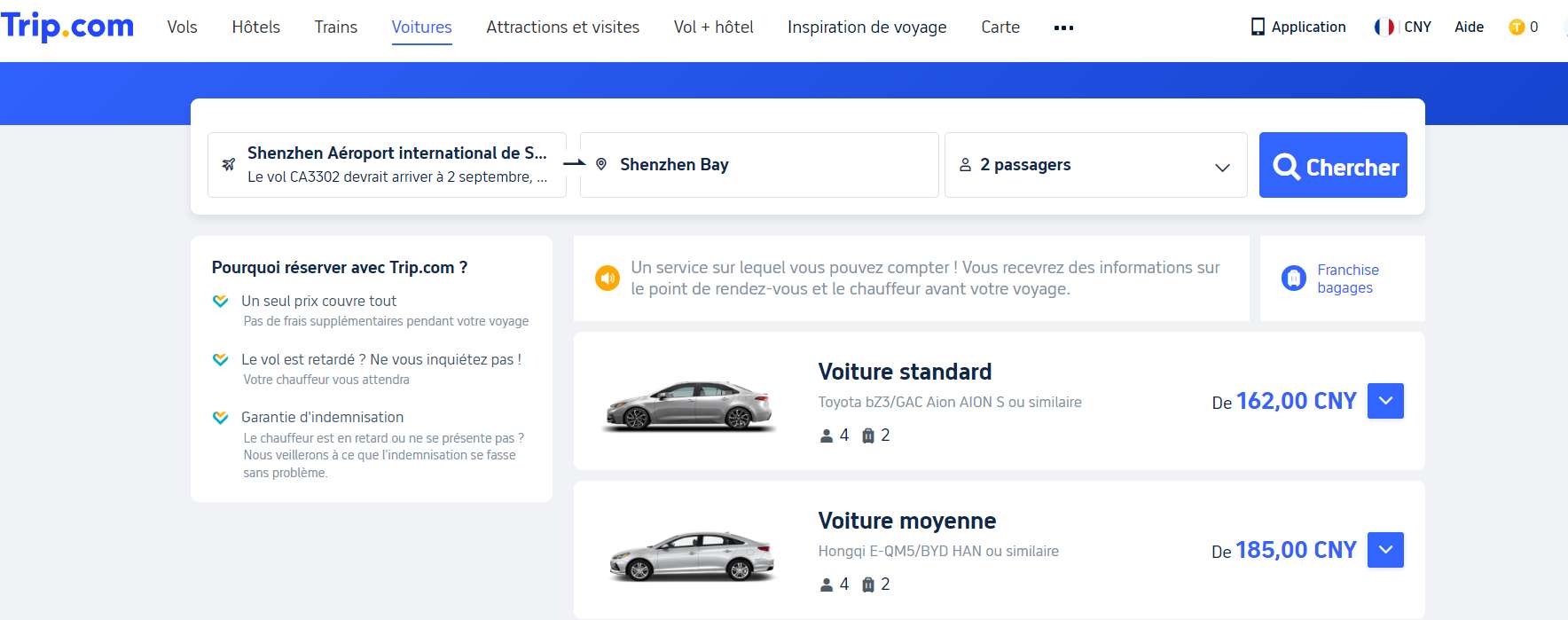Click the magnifier icon in Chercher

pos(1286,167)
